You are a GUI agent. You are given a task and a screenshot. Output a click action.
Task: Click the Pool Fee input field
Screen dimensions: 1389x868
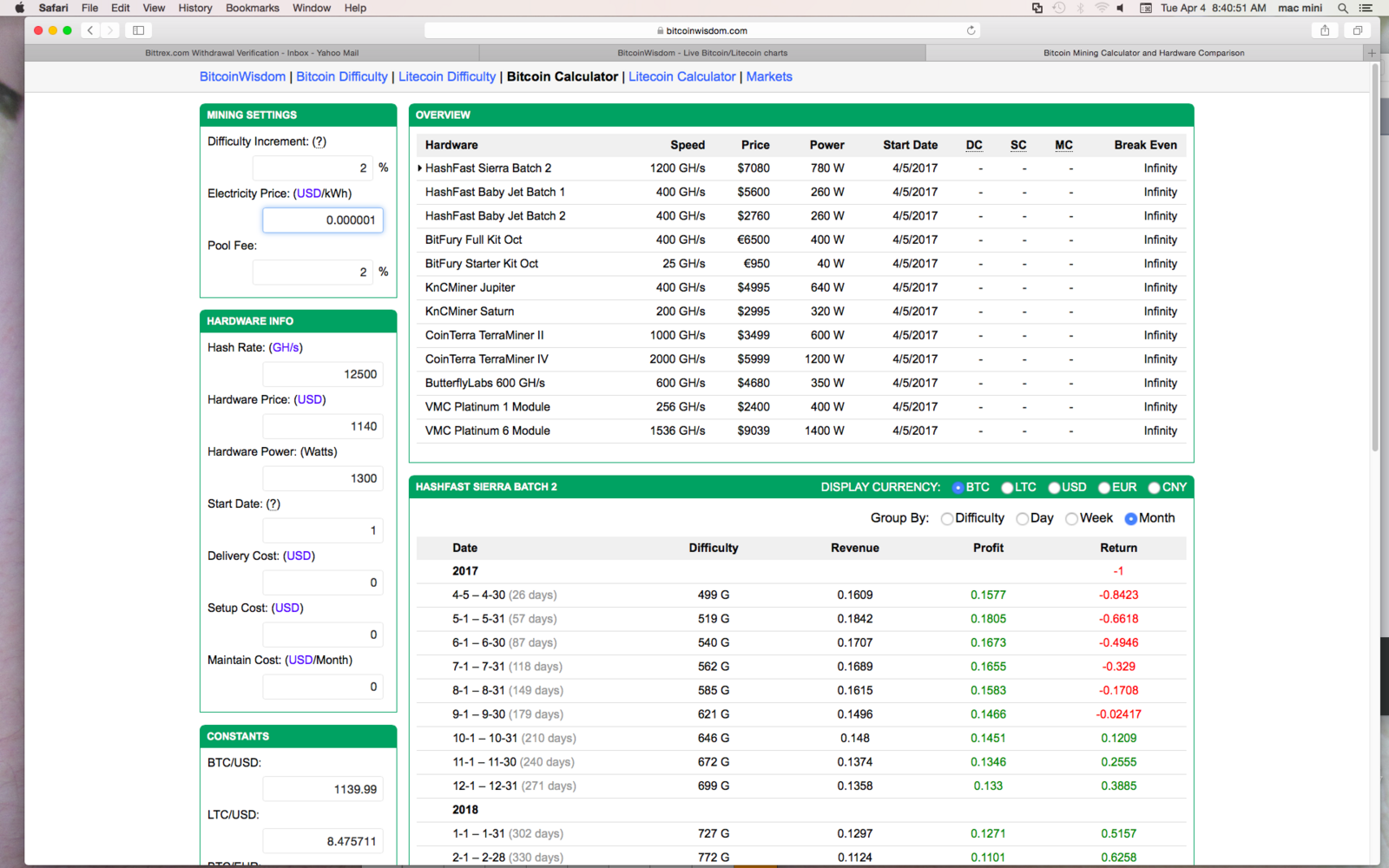click(x=313, y=272)
